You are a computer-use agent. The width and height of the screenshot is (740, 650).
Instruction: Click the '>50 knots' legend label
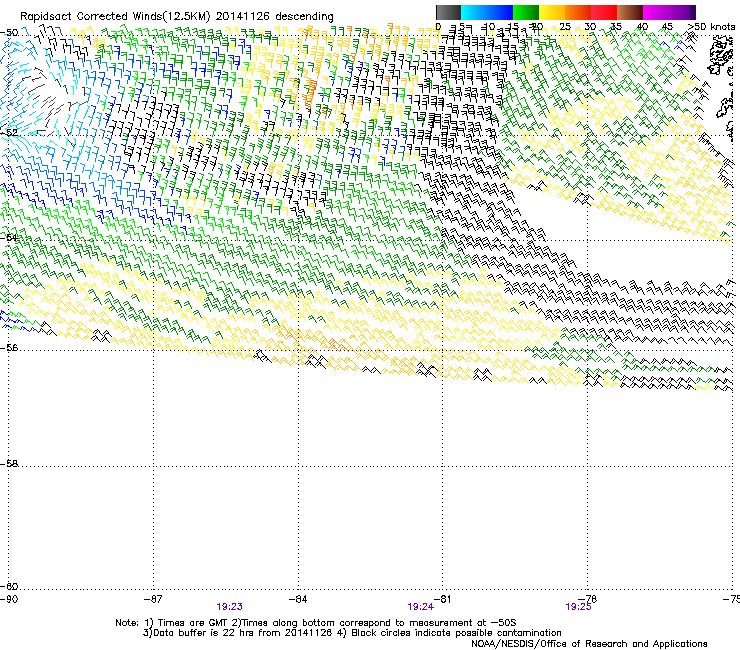click(x=711, y=27)
